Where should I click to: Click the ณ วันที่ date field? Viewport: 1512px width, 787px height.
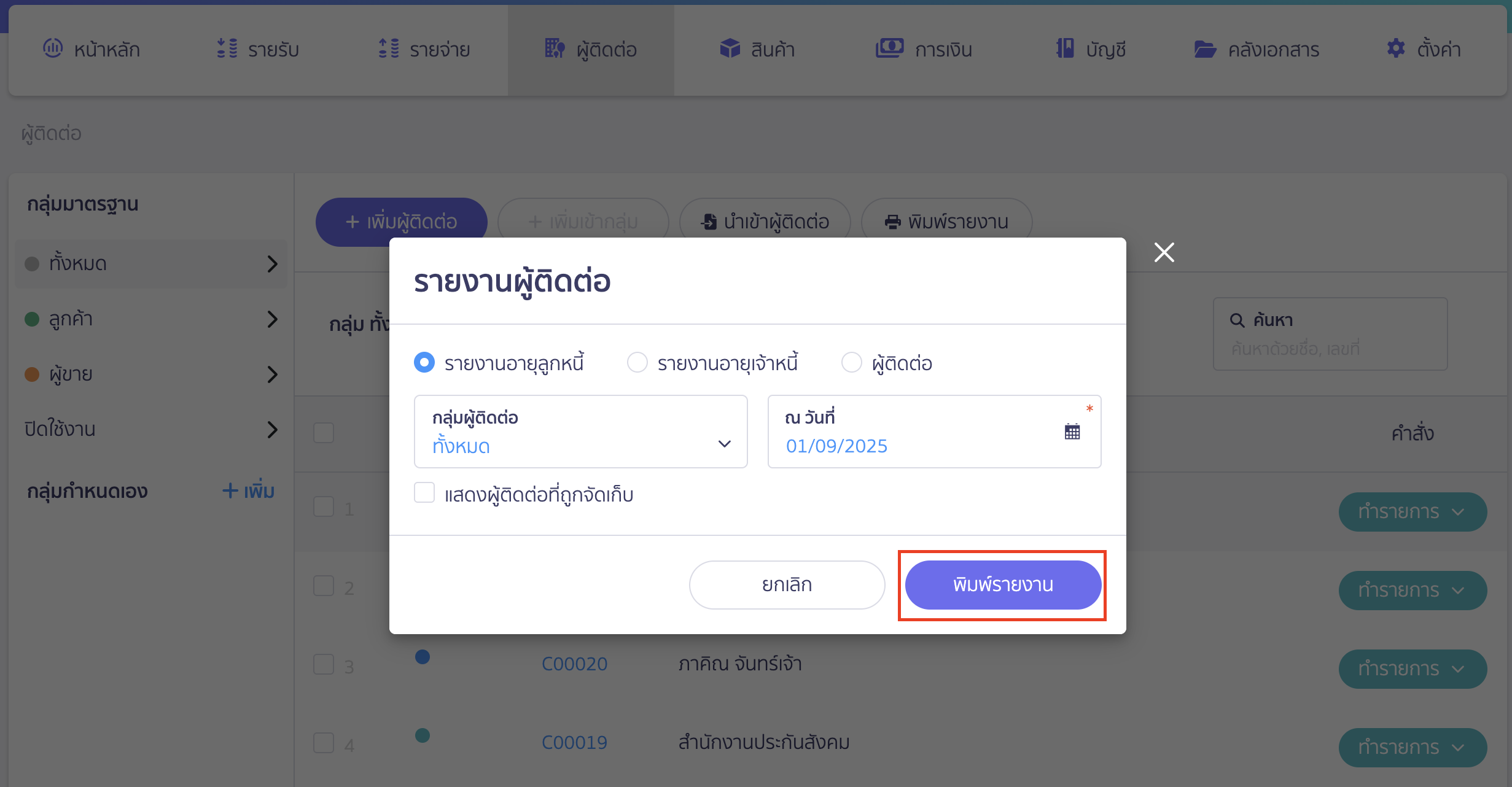pyautogui.click(x=934, y=432)
